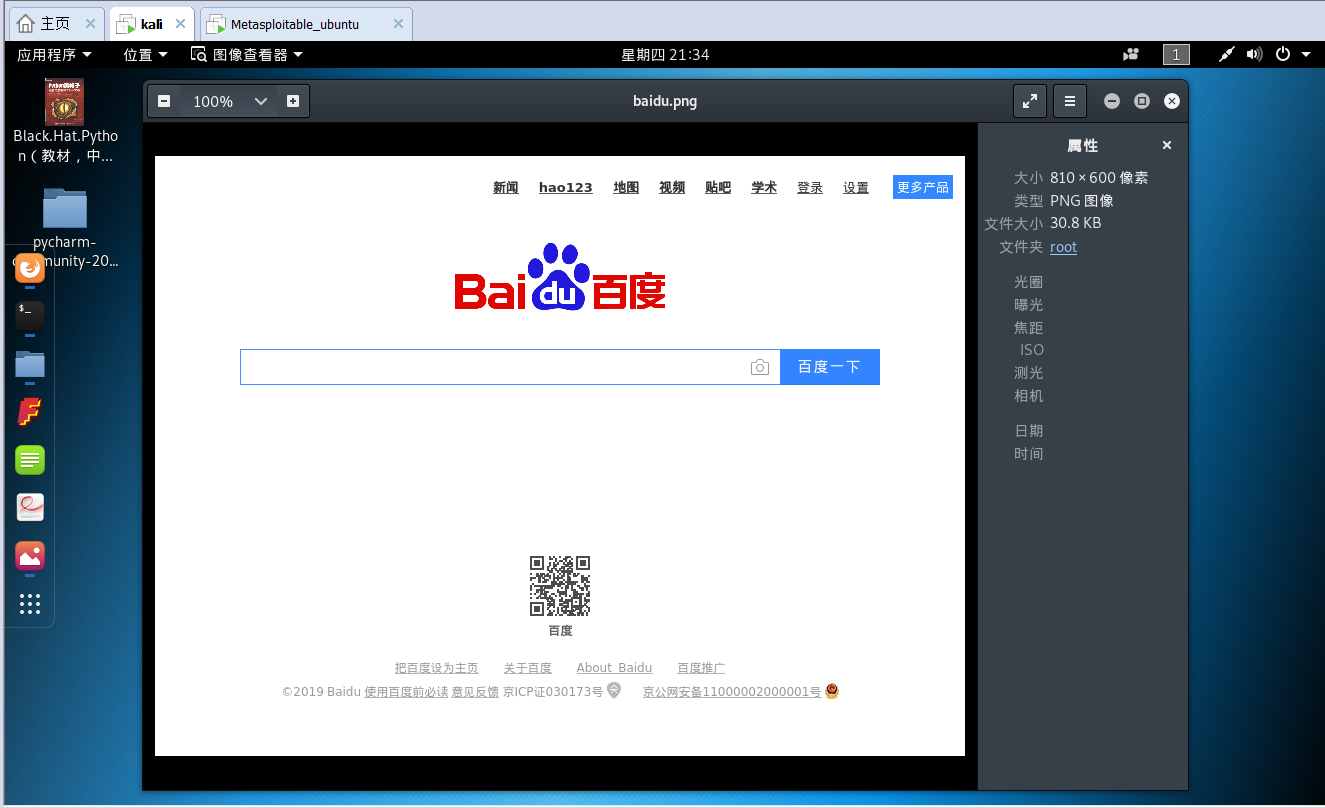Click the About Baidu link
Screen dimensions: 1325x808
614,668
